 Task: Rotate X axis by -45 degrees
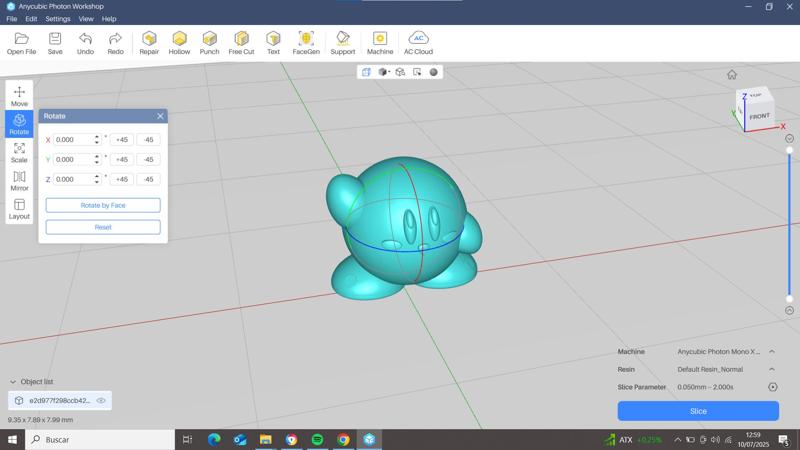pos(148,139)
